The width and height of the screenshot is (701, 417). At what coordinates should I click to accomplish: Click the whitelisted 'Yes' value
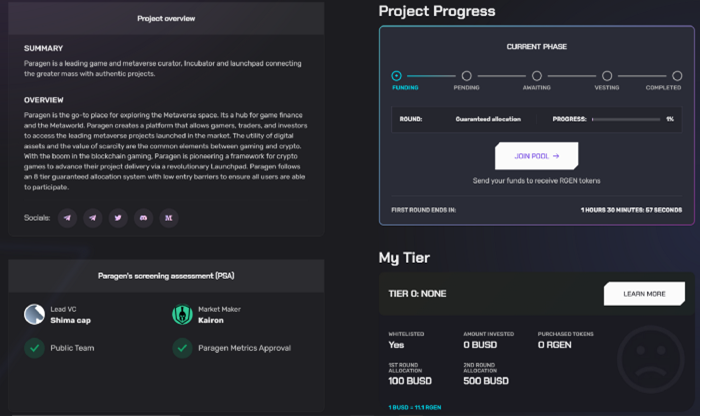point(396,345)
